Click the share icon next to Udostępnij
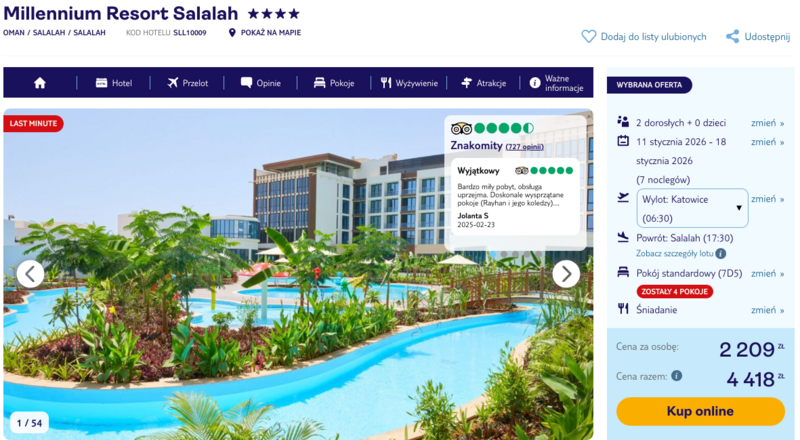 pos(733,36)
